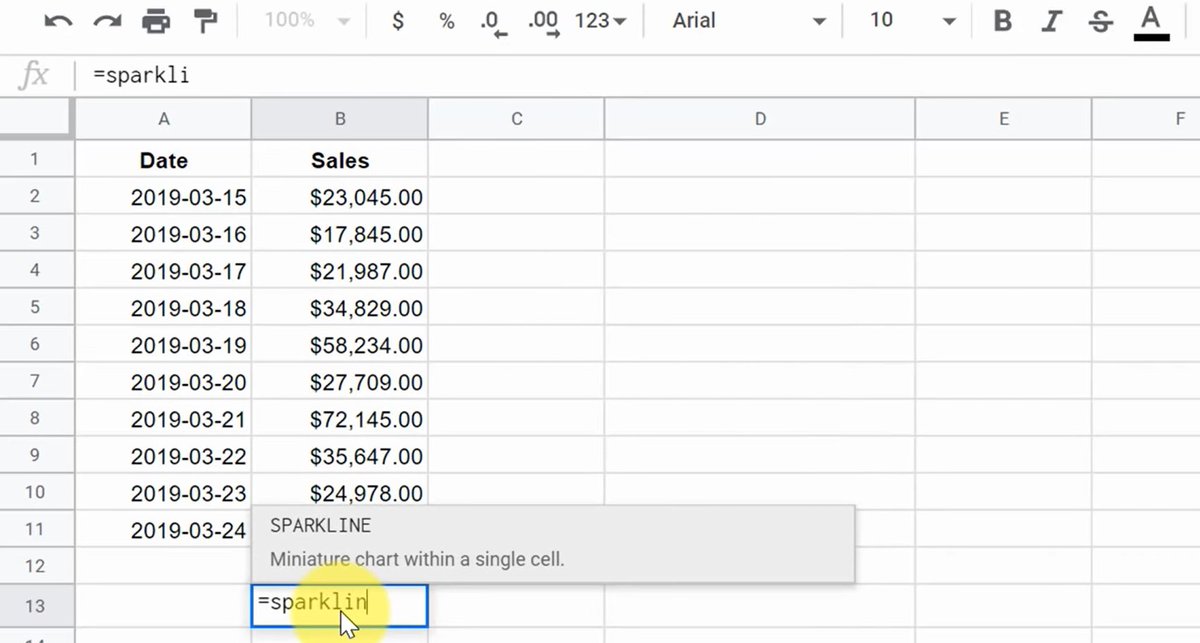This screenshot has width=1200, height=643.
Task: Toggle bold formatting
Action: 1003,21
